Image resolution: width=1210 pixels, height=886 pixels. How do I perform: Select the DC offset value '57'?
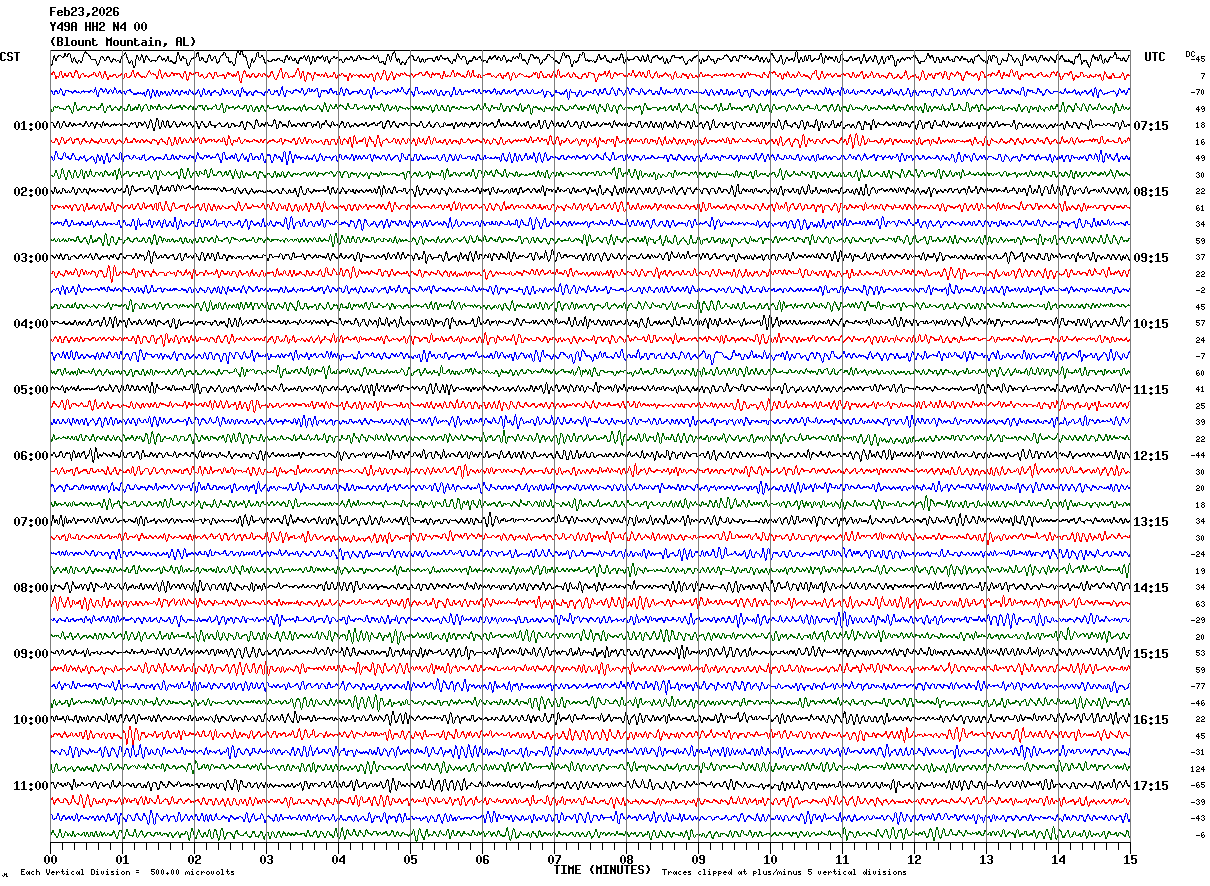pyautogui.click(x=1199, y=323)
